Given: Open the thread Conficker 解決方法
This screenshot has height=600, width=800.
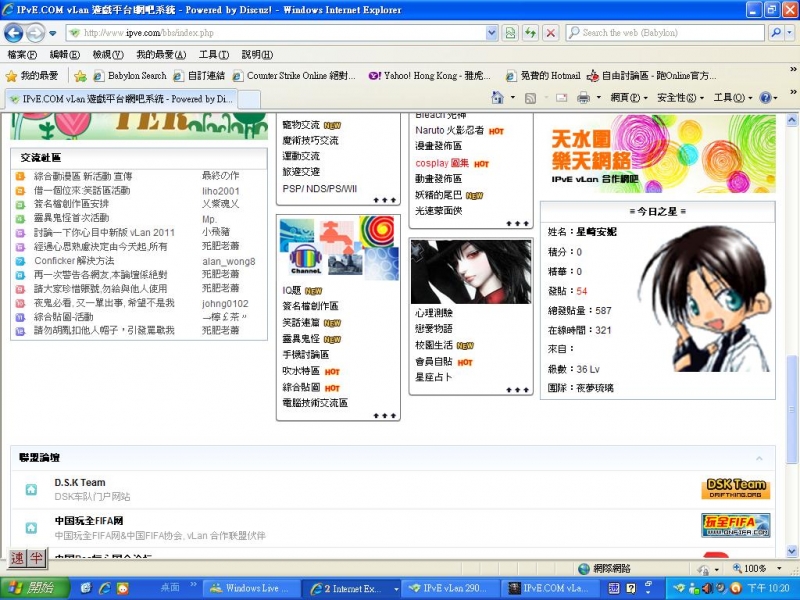Looking at the screenshot, I should click(74, 261).
